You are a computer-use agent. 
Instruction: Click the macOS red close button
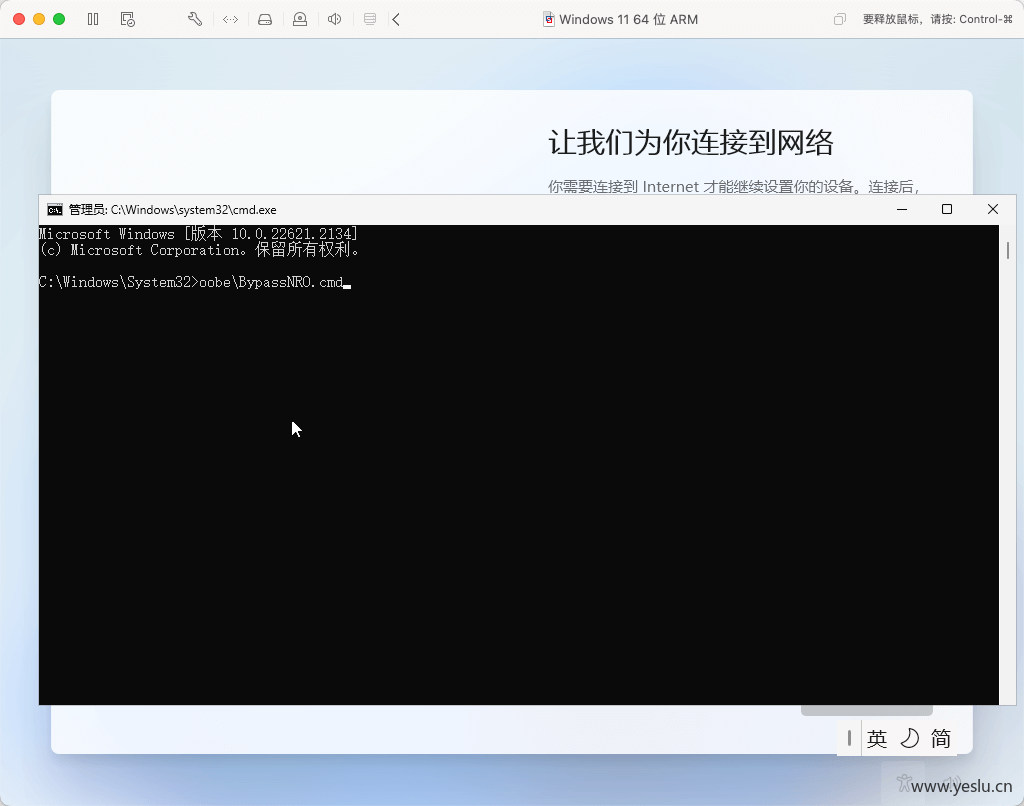[x=19, y=19]
